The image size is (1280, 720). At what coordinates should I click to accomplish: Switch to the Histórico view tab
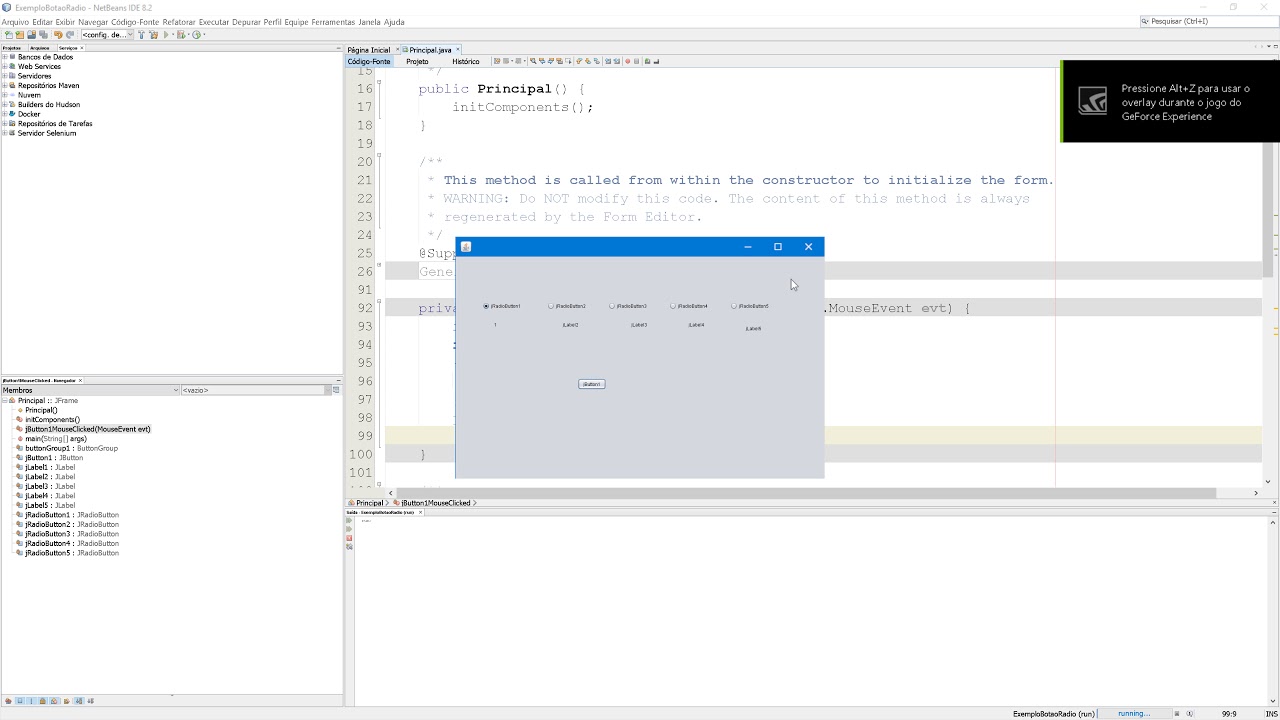(466, 62)
